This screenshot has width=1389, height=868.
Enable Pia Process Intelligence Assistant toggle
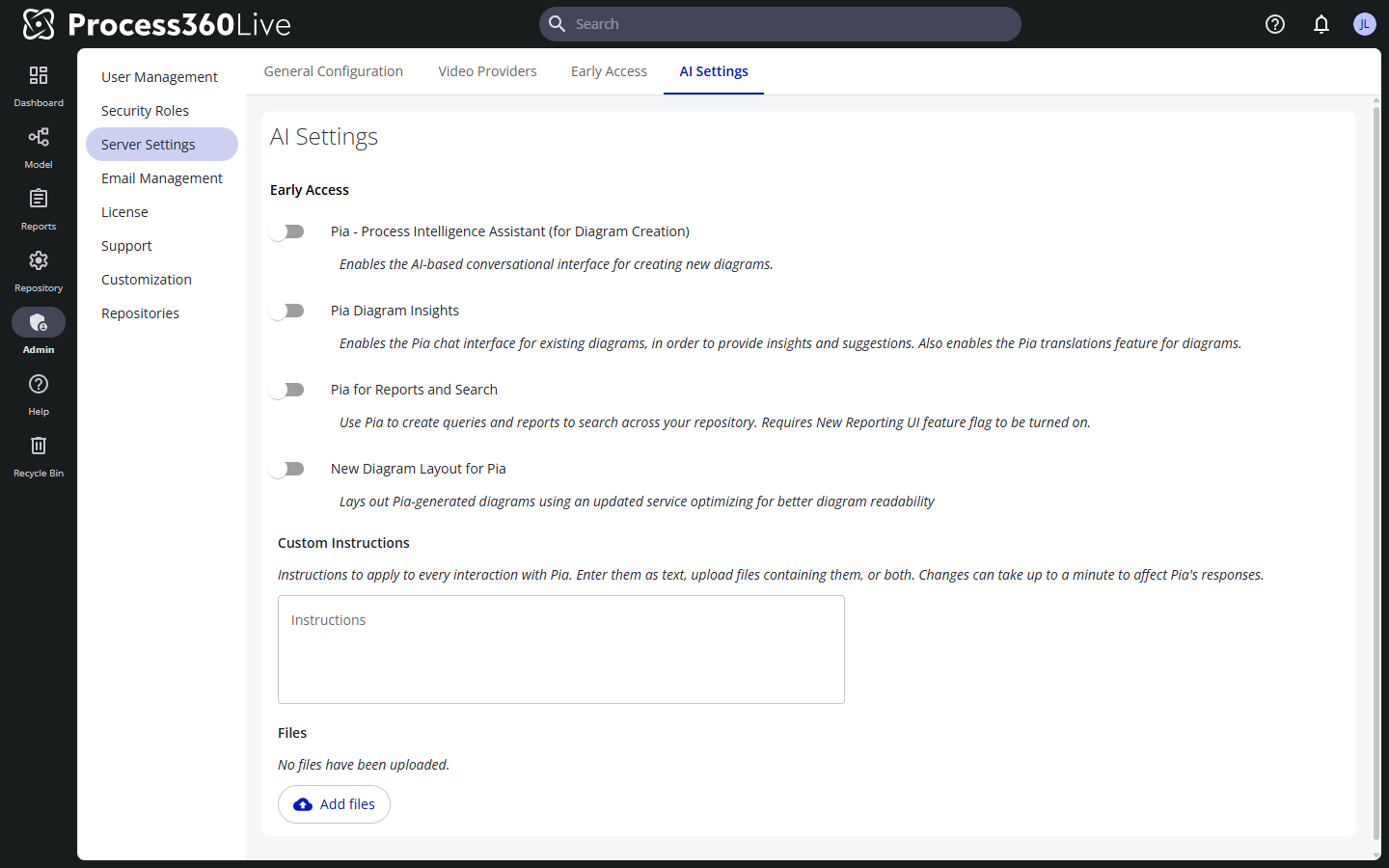(x=286, y=231)
